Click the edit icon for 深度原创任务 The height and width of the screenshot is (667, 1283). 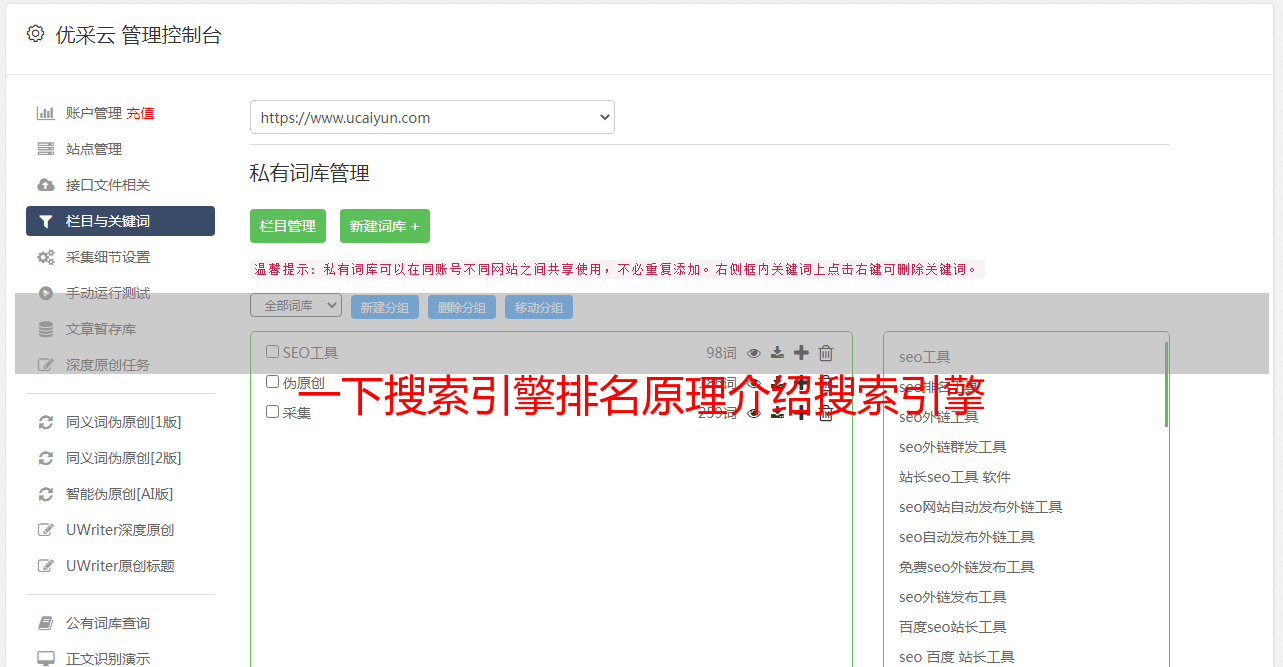46,365
